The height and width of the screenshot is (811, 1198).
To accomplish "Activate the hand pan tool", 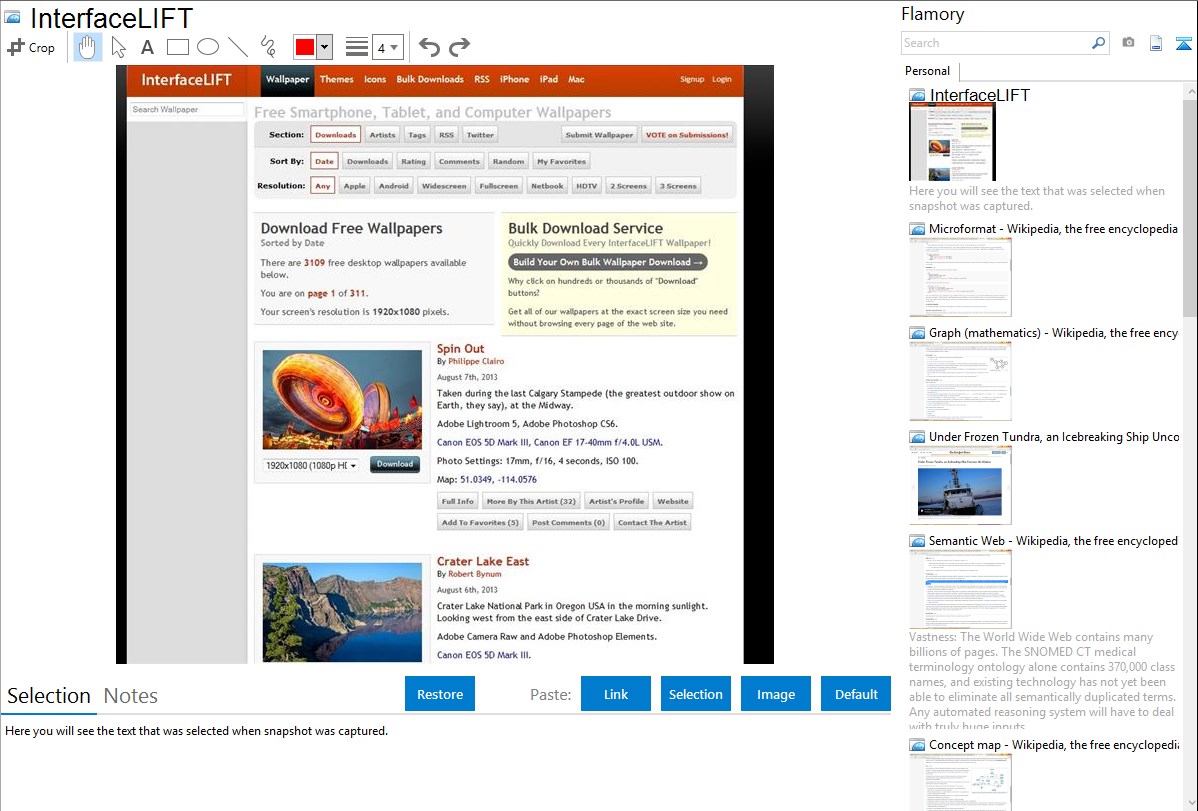I will point(88,47).
